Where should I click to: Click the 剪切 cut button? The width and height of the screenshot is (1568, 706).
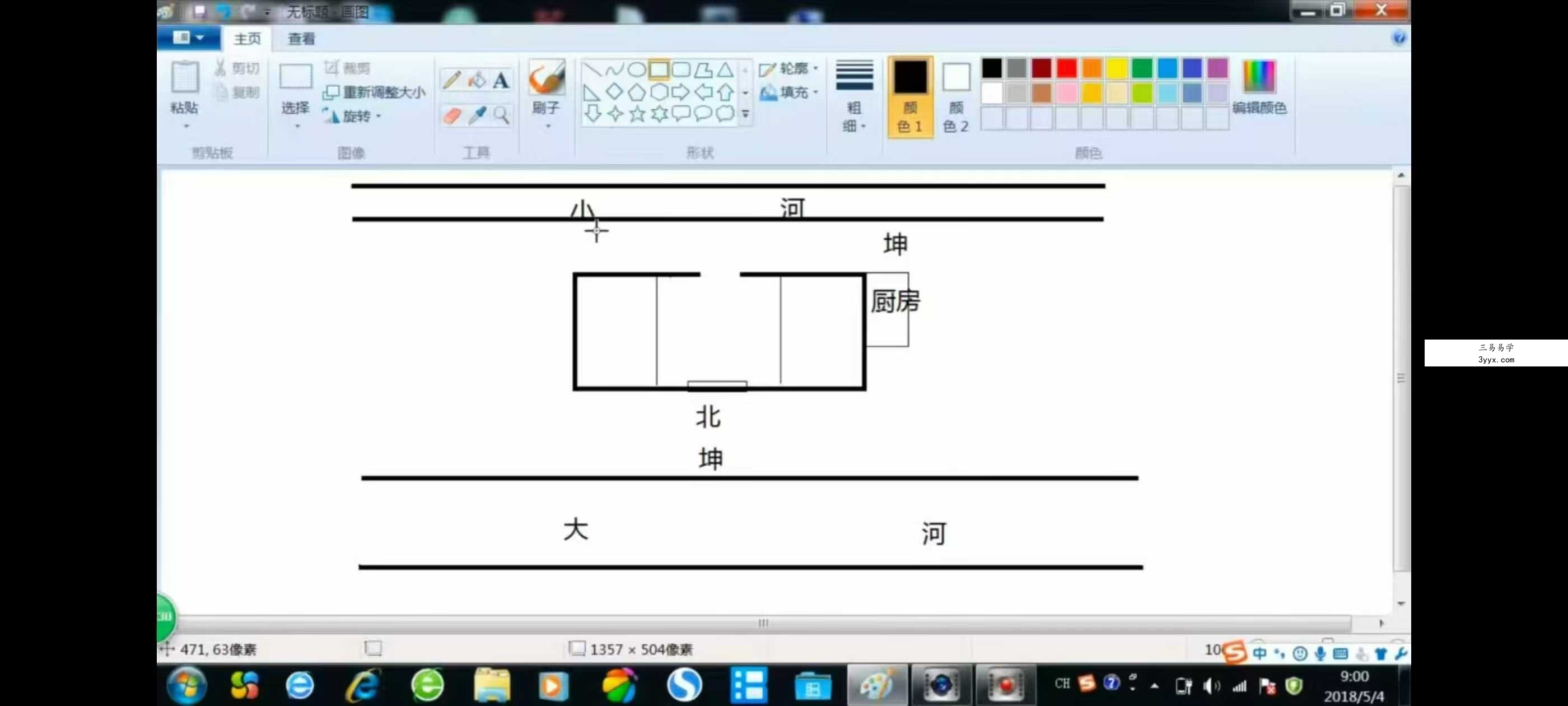pyautogui.click(x=237, y=68)
